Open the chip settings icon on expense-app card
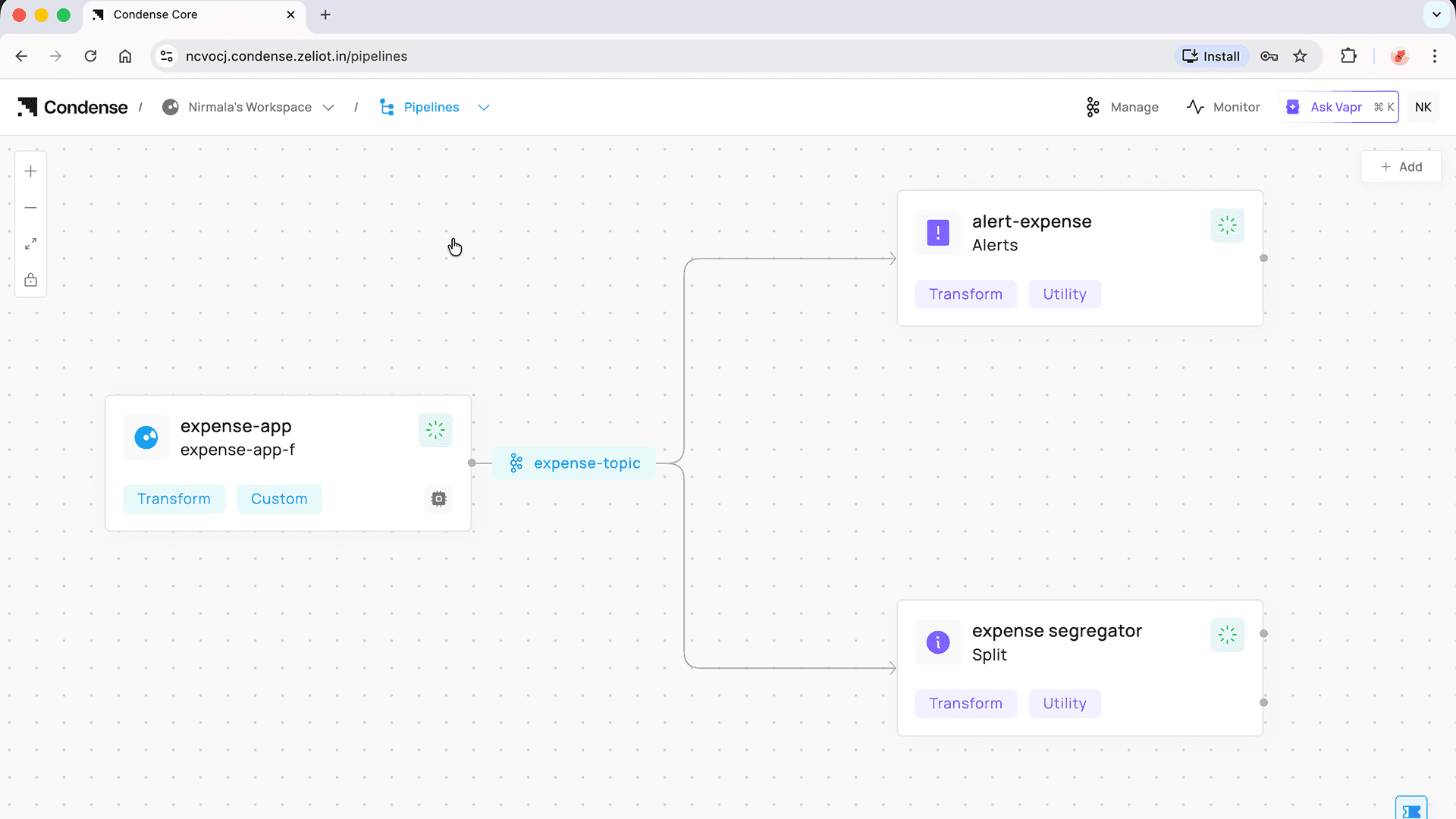1456x819 pixels. point(438,498)
